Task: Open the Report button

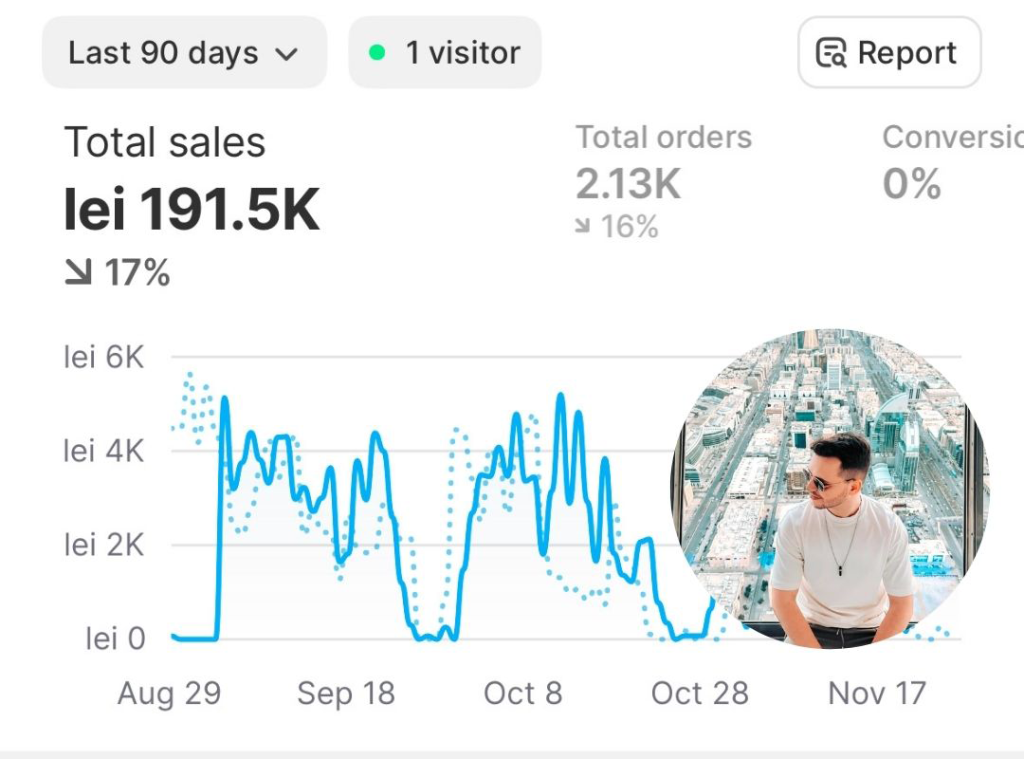Action: [x=888, y=53]
